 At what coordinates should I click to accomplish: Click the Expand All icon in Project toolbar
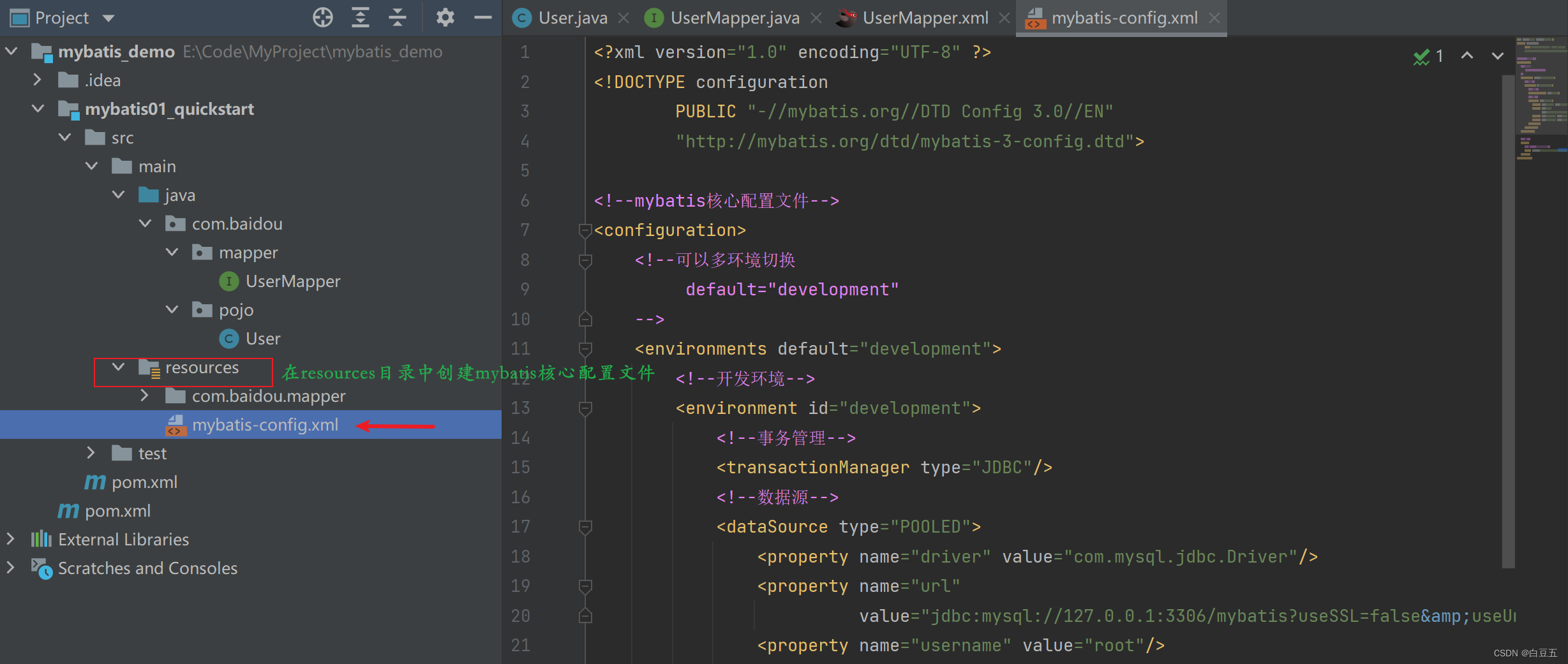click(361, 17)
